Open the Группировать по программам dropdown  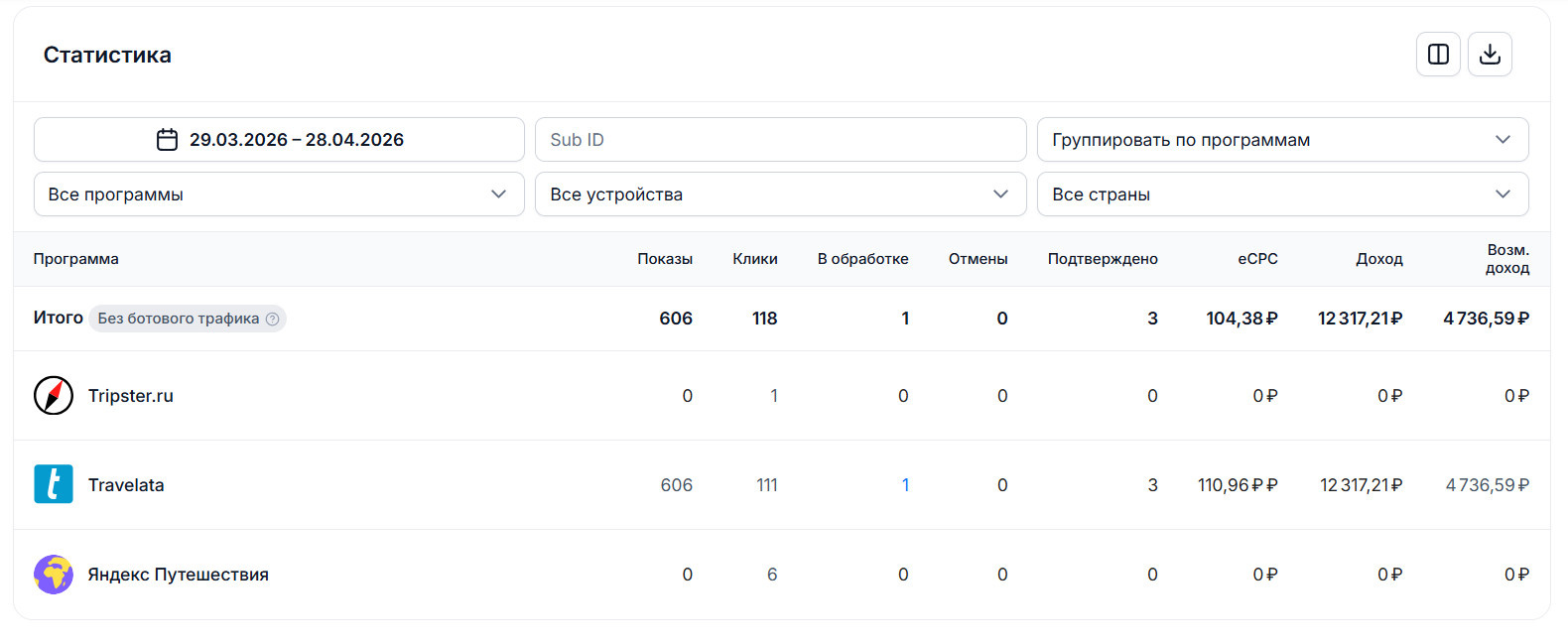(x=1282, y=140)
